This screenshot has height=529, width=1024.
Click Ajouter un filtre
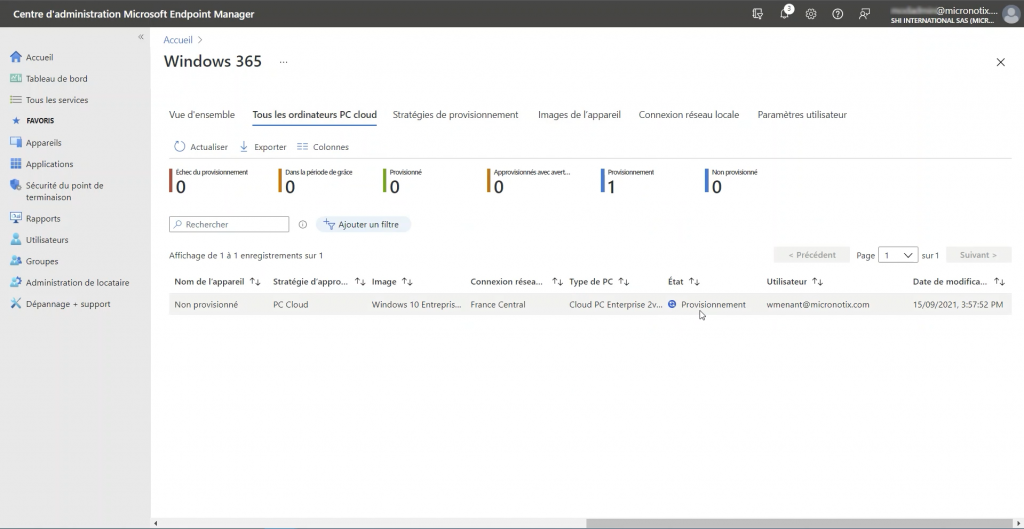tap(363, 225)
